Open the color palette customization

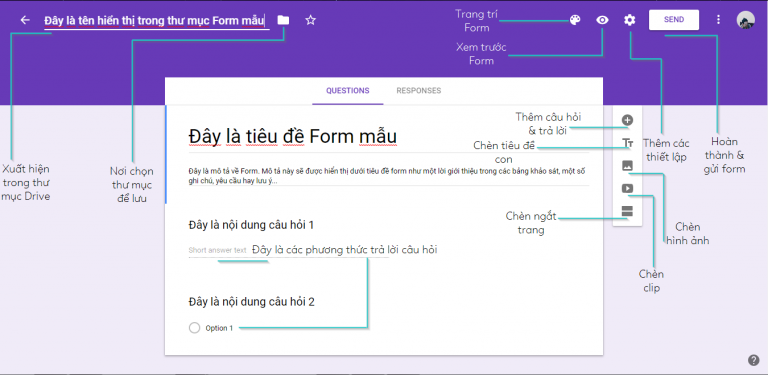point(575,20)
